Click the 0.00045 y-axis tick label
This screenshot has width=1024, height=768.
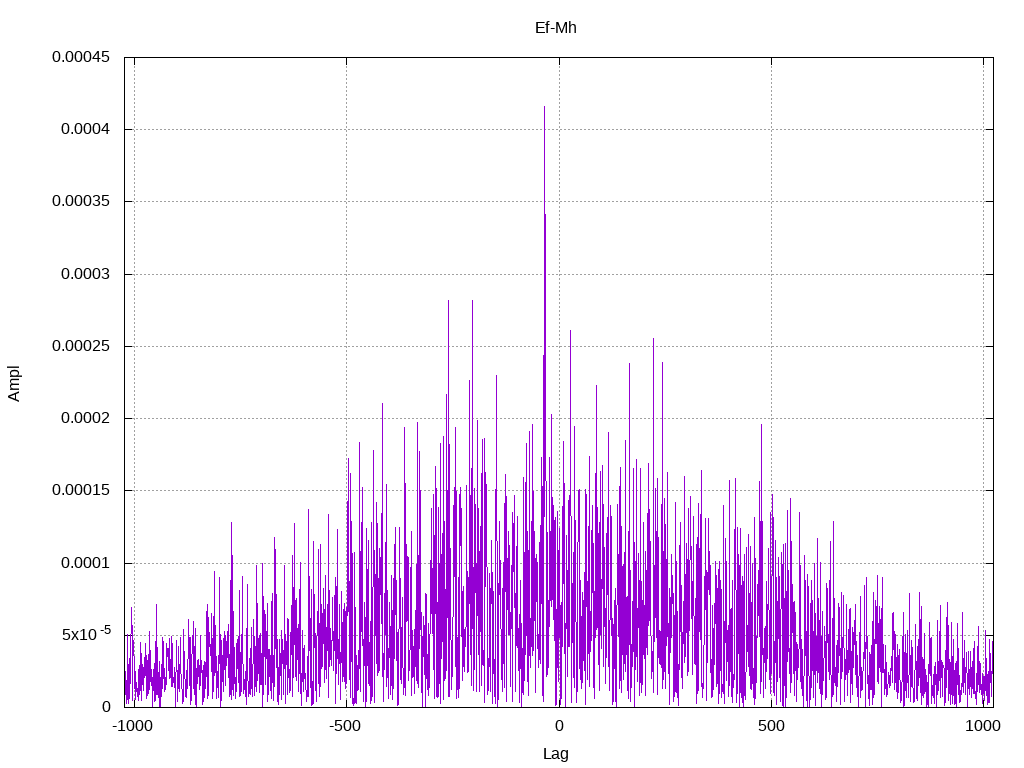click(x=81, y=57)
